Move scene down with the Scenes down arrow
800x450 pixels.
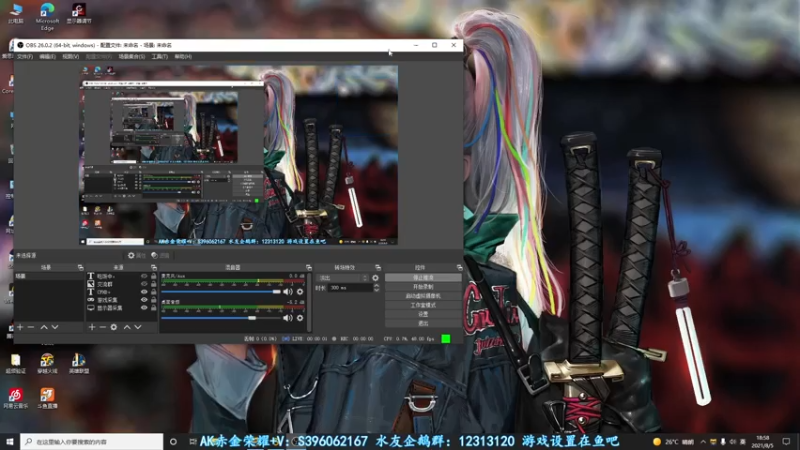coord(55,327)
